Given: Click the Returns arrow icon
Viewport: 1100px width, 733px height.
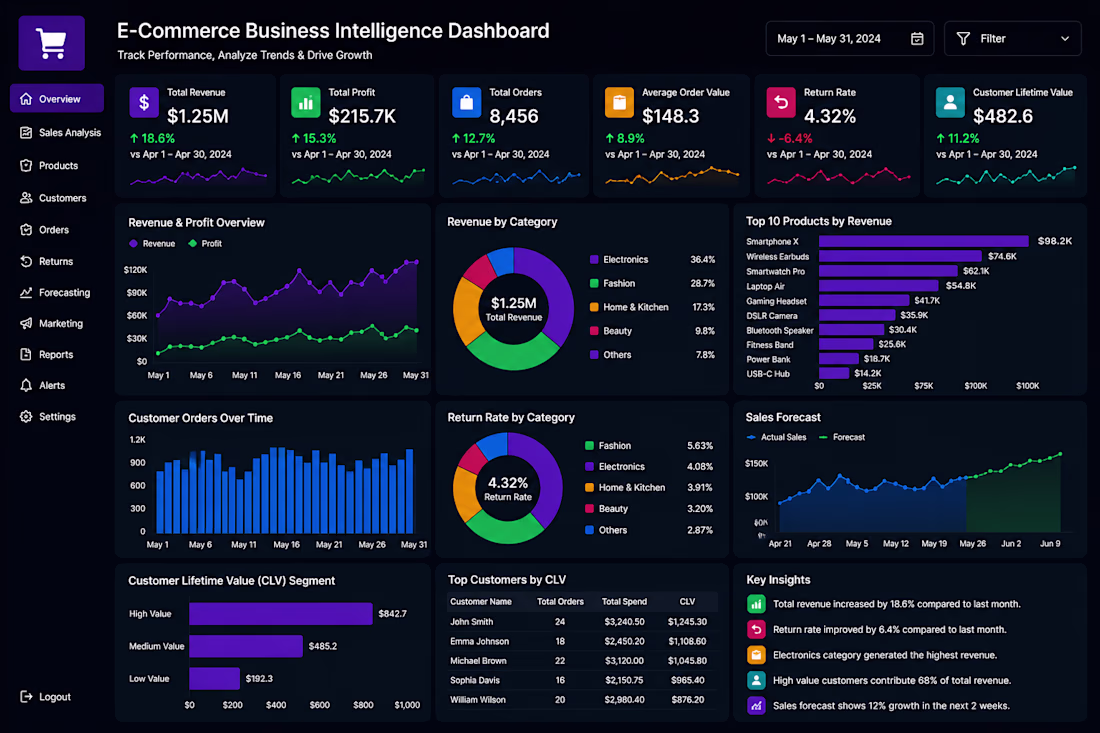Looking at the screenshot, I should (26, 261).
